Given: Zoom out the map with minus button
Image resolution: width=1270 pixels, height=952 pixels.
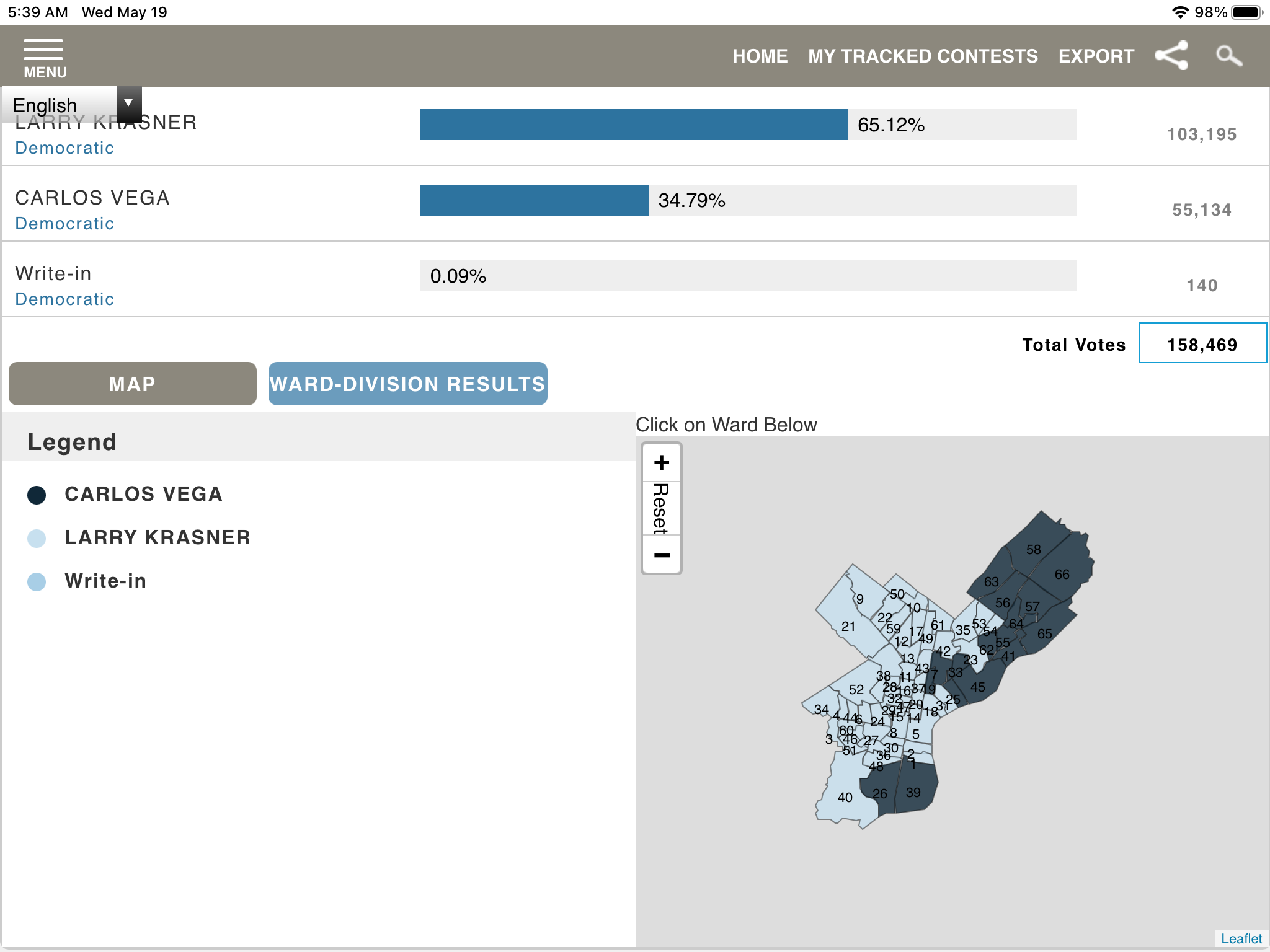Looking at the screenshot, I should [662, 555].
